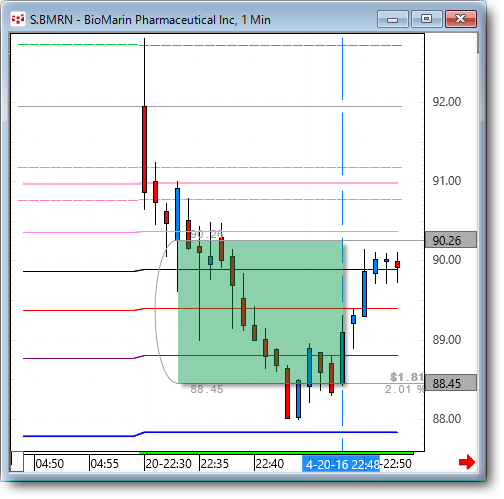Click the 91.00 price axis label
The width and height of the screenshot is (504, 499).
447,181
